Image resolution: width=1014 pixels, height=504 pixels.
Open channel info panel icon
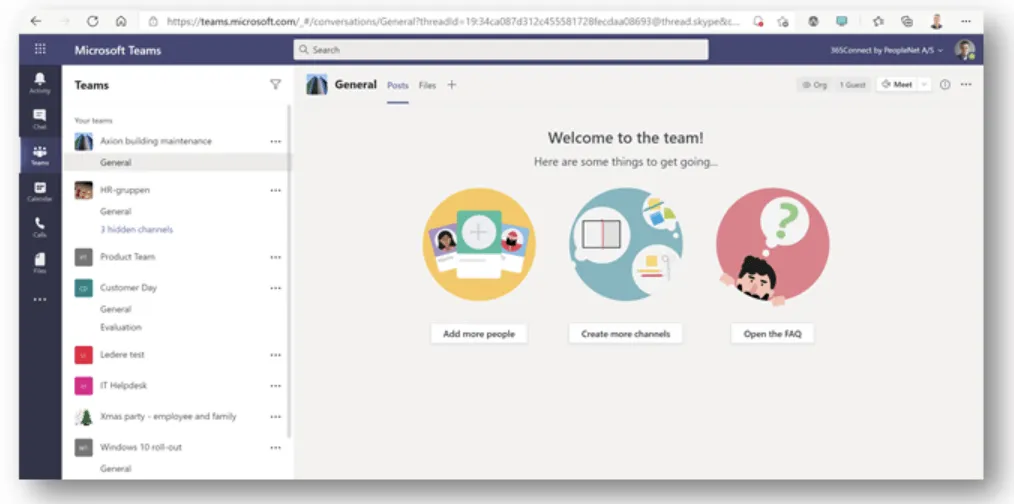tap(945, 85)
